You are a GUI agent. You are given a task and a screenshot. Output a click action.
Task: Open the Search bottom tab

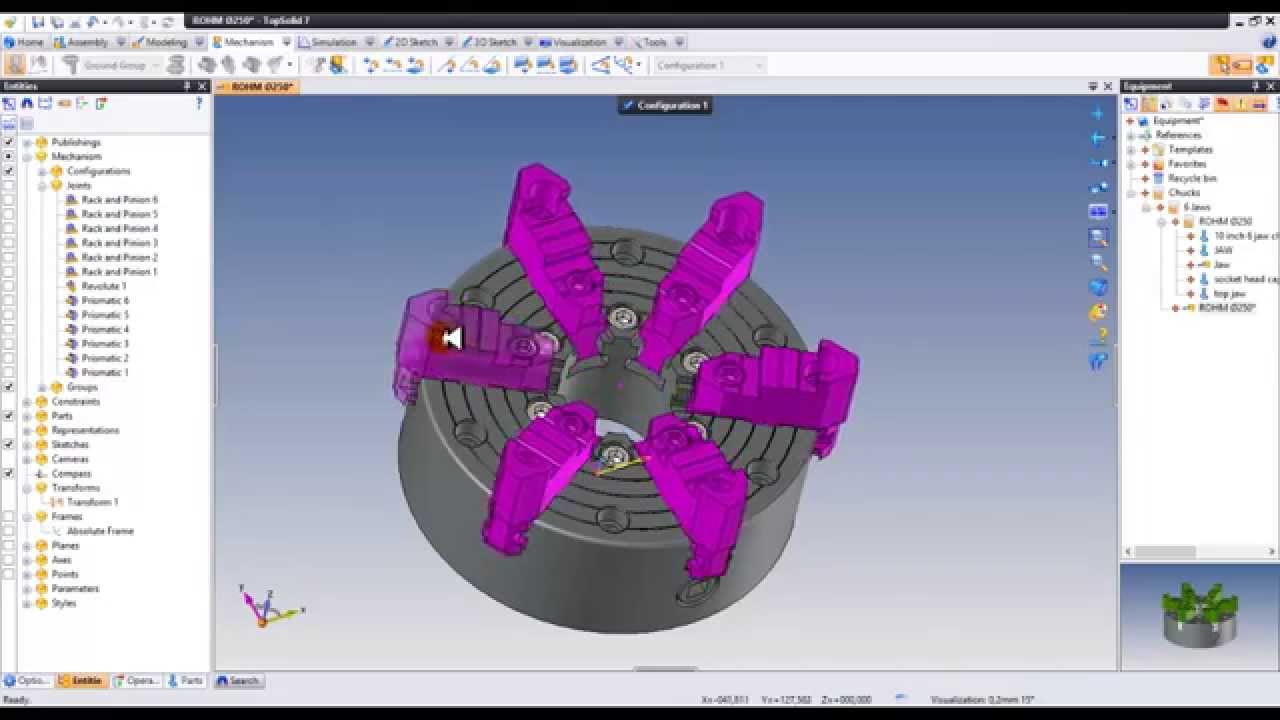tap(238, 681)
